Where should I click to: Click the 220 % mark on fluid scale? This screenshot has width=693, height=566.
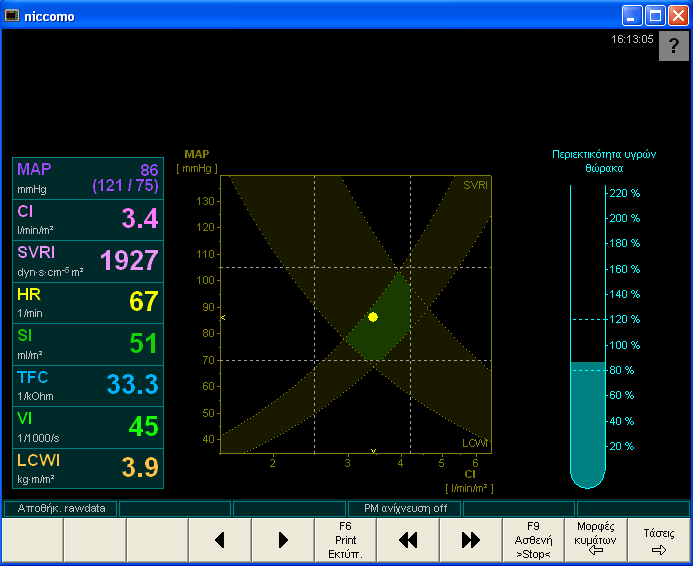624,193
